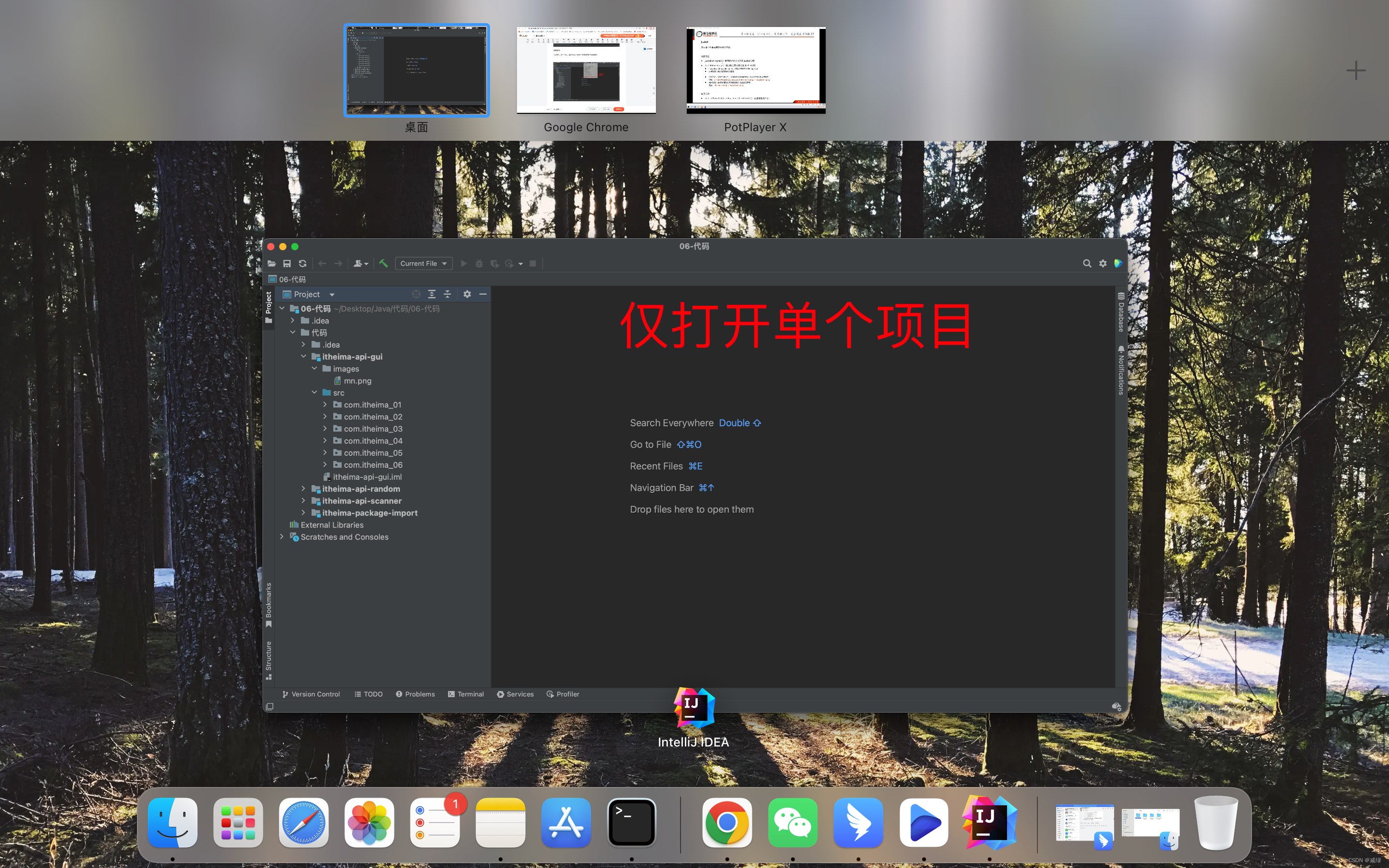1389x868 pixels.
Task: Click the green Build Project hammer icon
Action: tap(383, 263)
